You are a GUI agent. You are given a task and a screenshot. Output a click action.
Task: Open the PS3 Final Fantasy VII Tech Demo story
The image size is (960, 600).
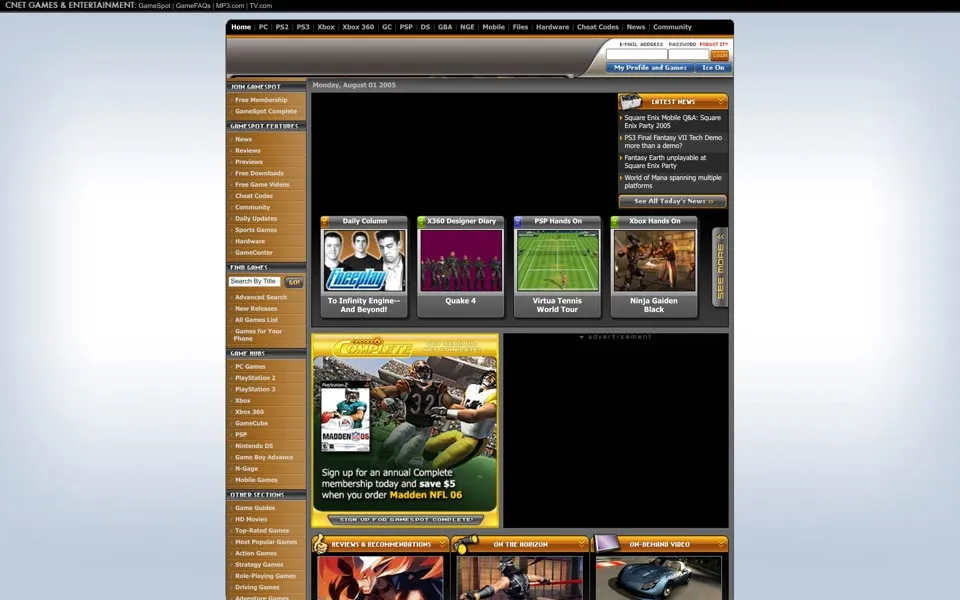[673, 141]
